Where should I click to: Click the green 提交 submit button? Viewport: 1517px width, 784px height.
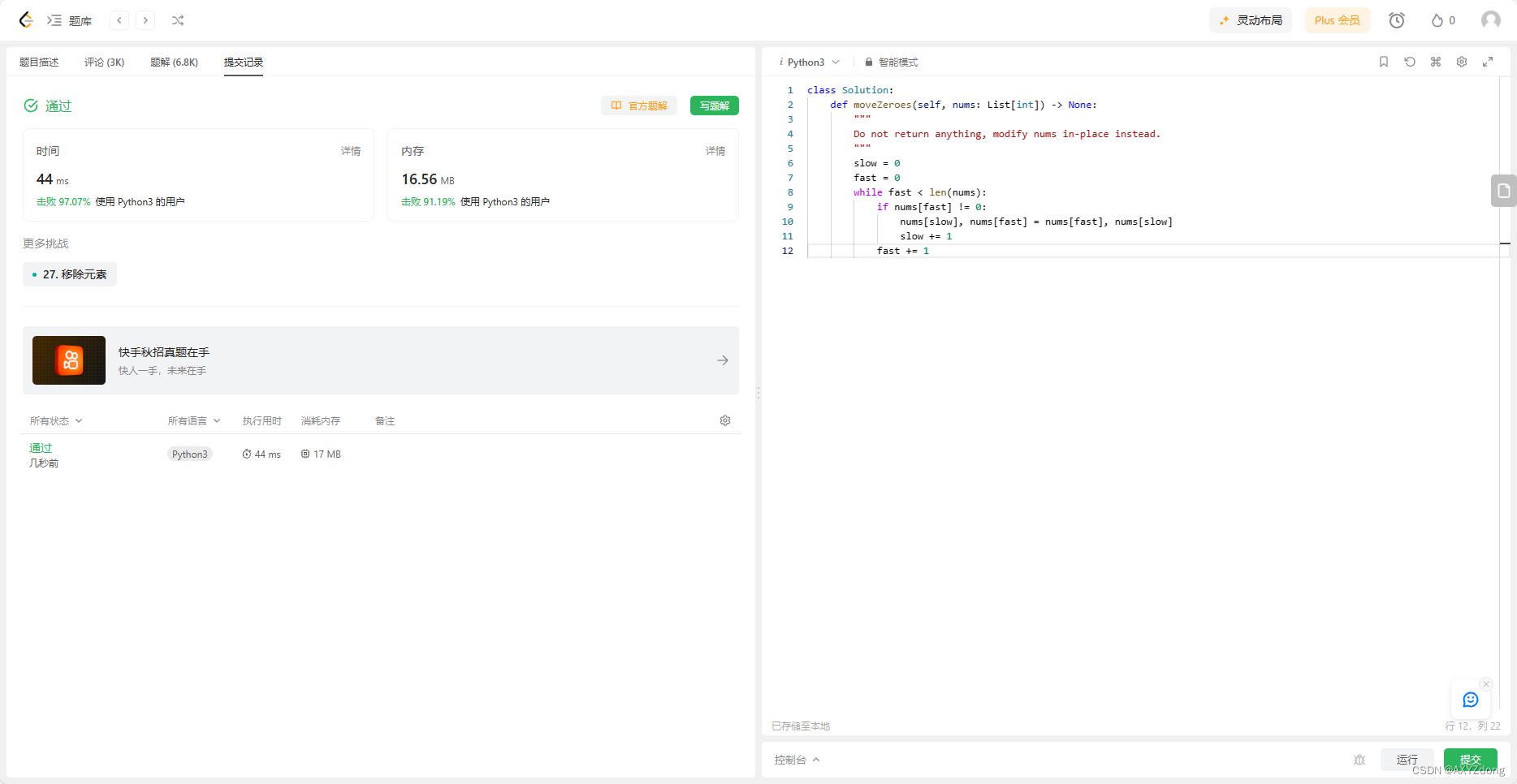(1471, 760)
